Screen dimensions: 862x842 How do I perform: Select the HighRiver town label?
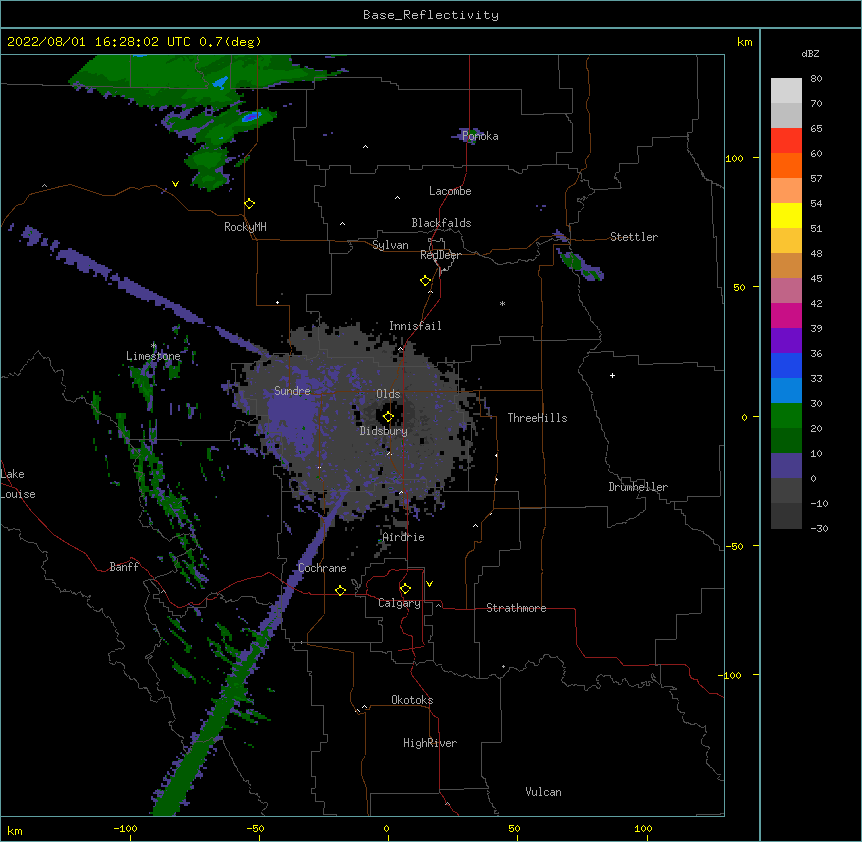point(430,743)
